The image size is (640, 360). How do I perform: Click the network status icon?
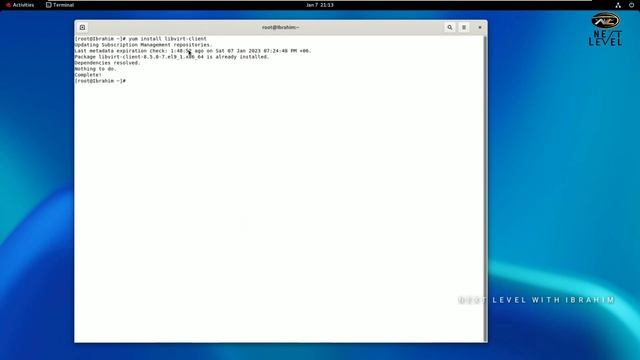pyautogui.click(x=618, y=5)
